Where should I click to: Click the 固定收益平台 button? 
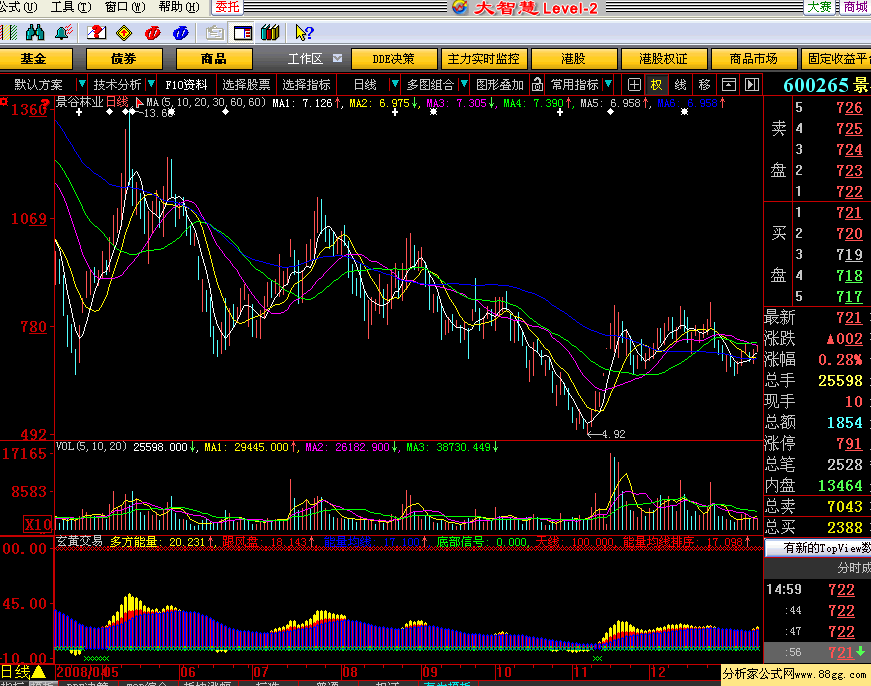click(837, 58)
